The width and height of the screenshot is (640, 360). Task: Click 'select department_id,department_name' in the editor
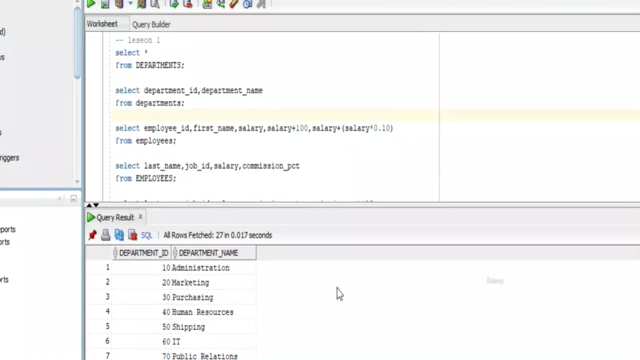[x=189, y=91]
